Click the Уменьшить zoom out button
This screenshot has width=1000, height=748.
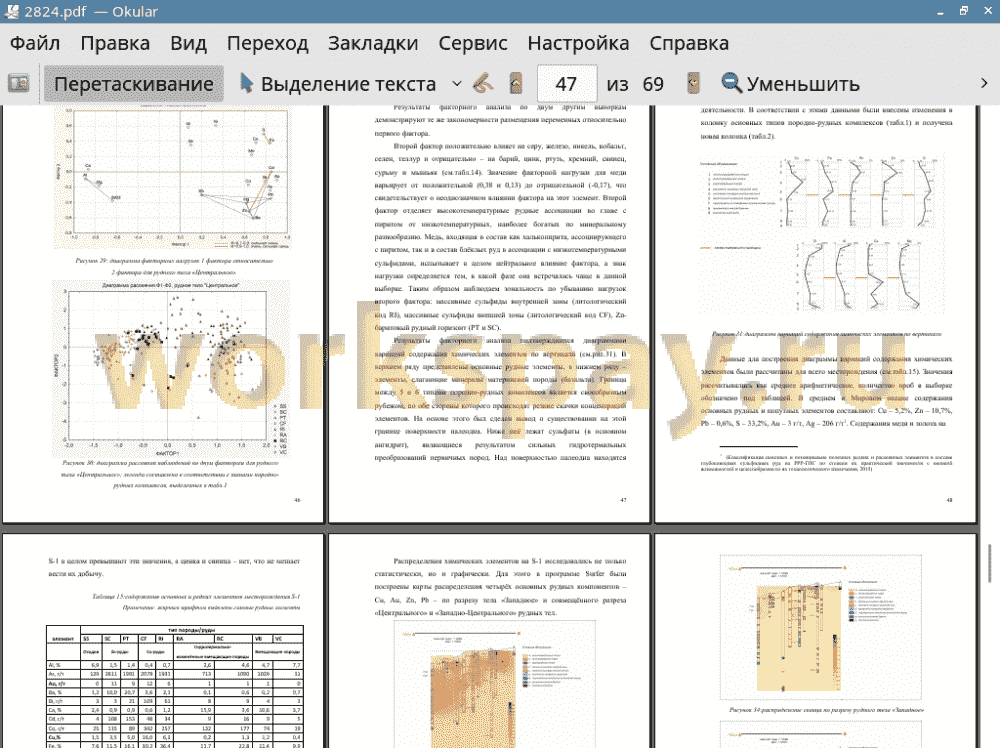790,84
